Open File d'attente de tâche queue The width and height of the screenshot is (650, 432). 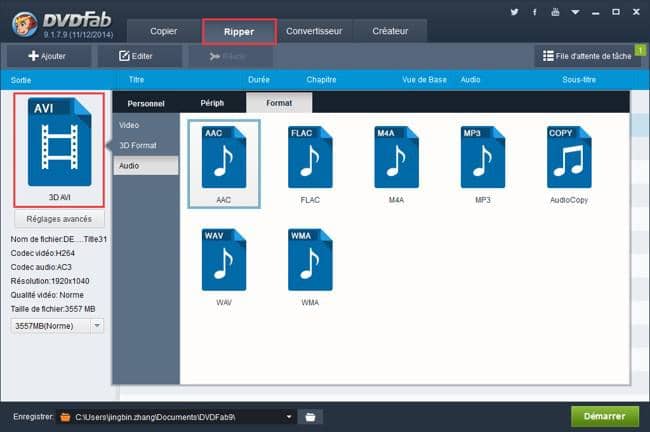[587, 56]
